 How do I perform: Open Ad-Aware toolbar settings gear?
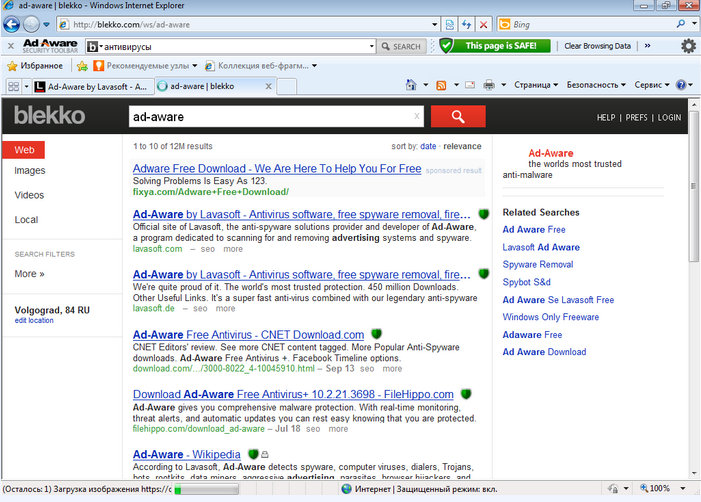pos(688,46)
